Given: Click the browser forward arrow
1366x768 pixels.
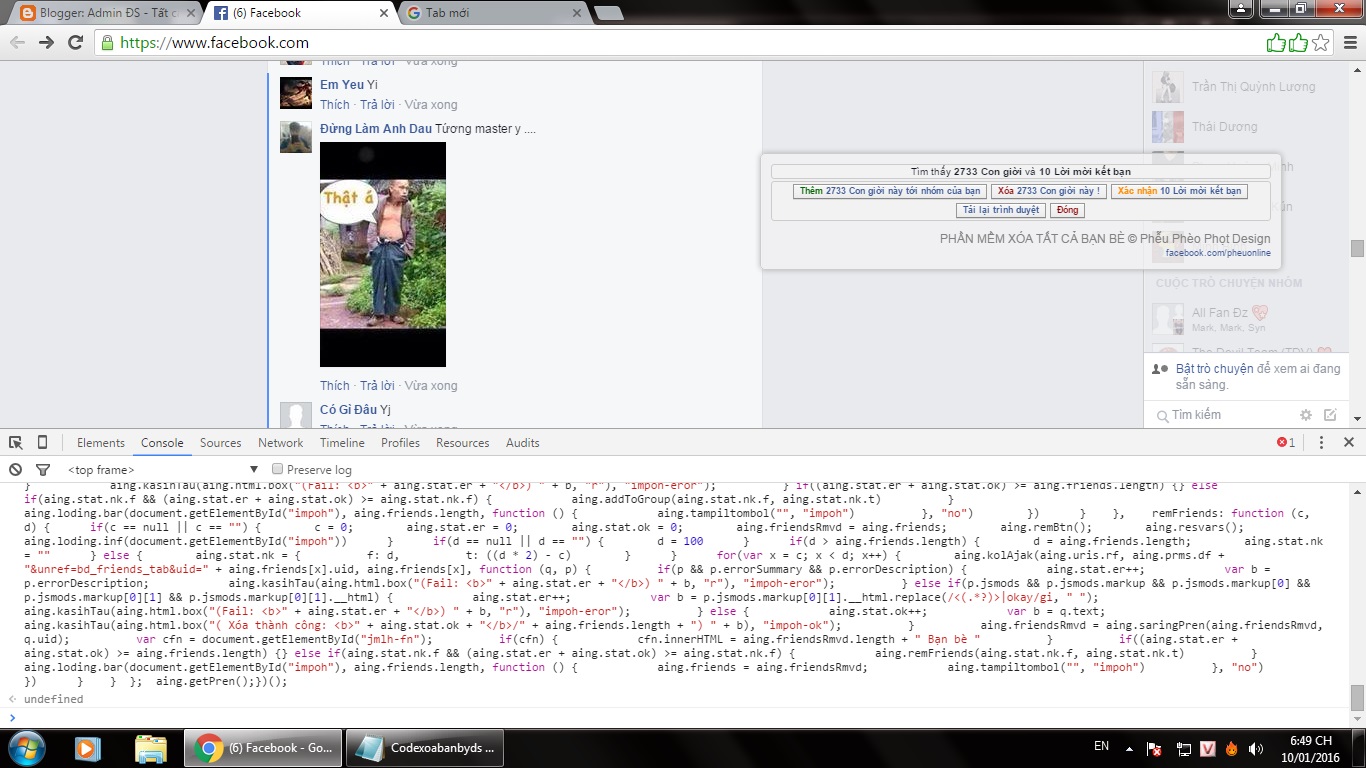Looking at the screenshot, I should click(46, 42).
